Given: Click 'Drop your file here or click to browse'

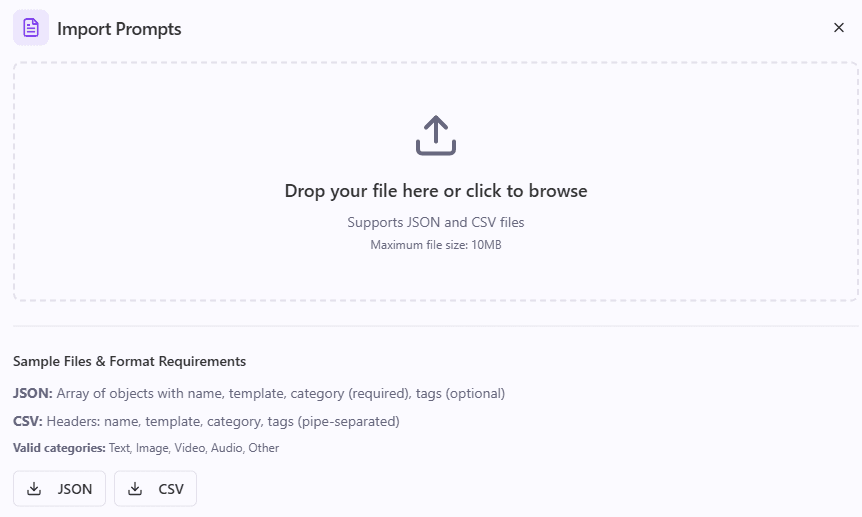Looking at the screenshot, I should [x=435, y=191].
